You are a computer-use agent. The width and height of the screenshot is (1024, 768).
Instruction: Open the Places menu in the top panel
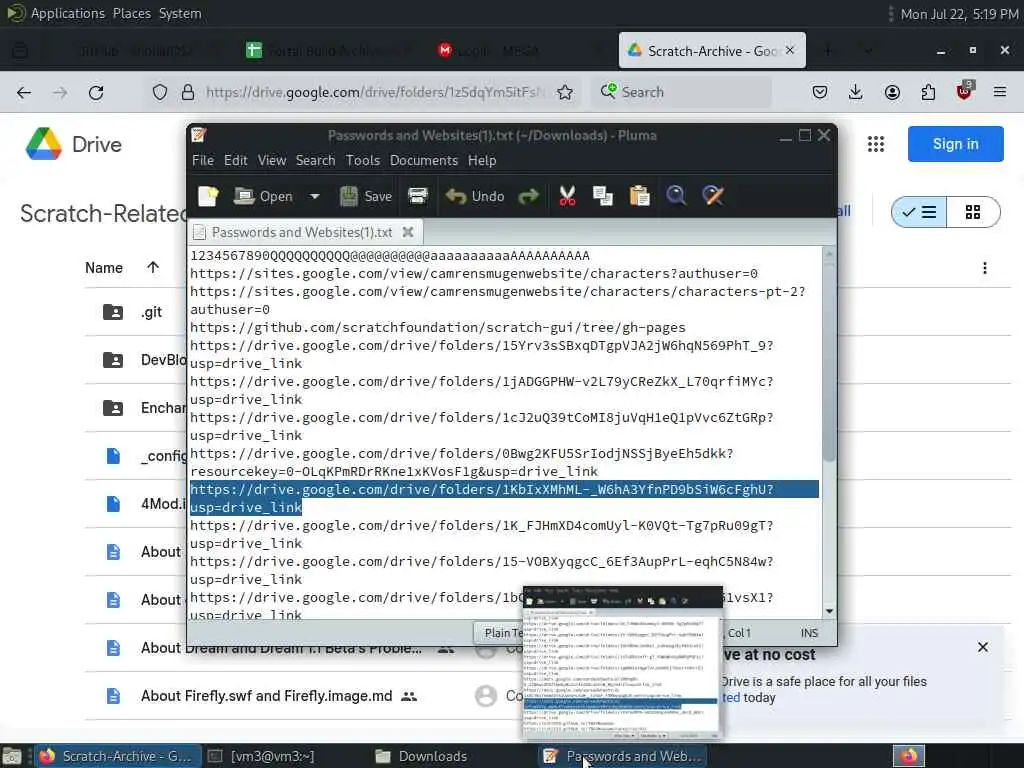click(x=131, y=13)
